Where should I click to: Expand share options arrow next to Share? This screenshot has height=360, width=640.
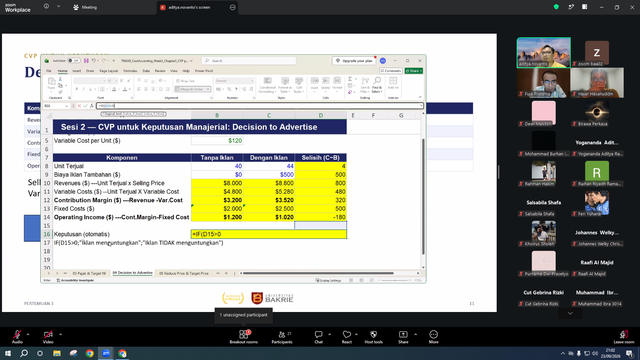(416, 334)
